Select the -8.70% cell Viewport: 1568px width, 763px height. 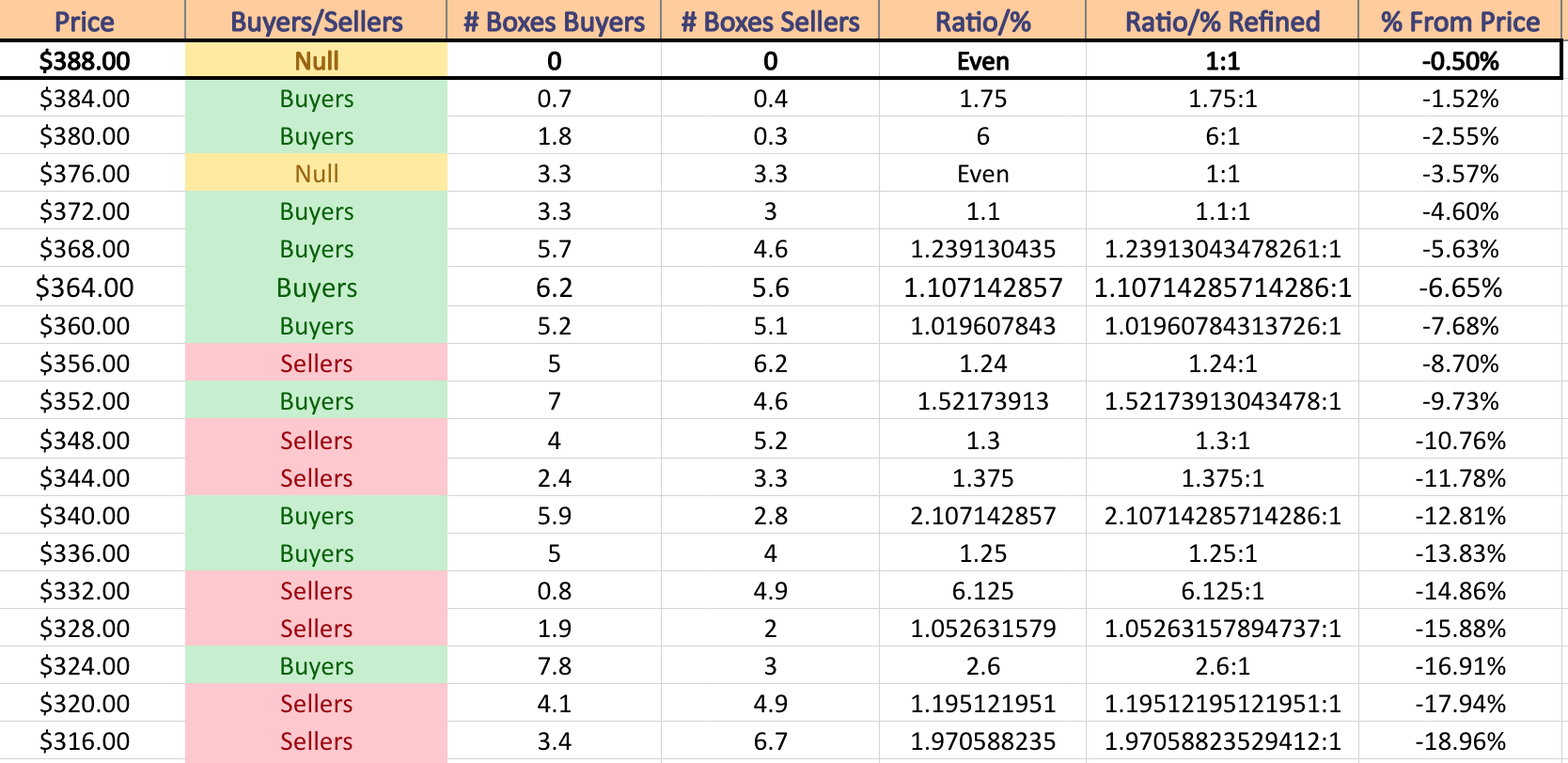[1460, 364]
